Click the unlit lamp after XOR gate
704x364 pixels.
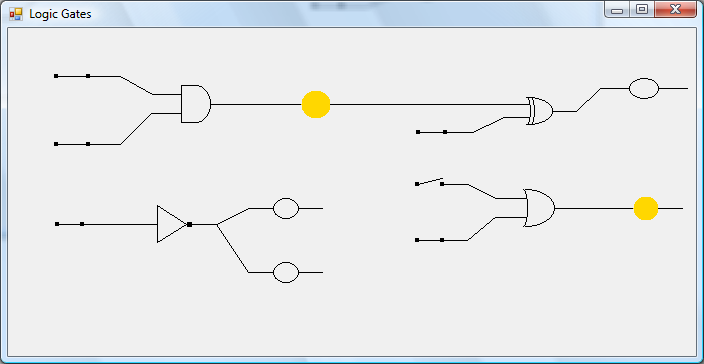(x=644, y=88)
